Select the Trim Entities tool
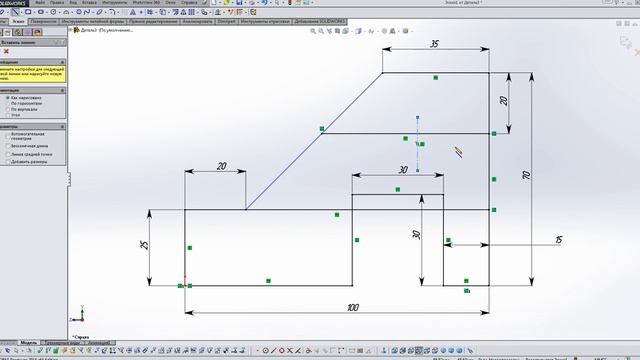The height and width of the screenshot is (360, 640). click(150, 12)
